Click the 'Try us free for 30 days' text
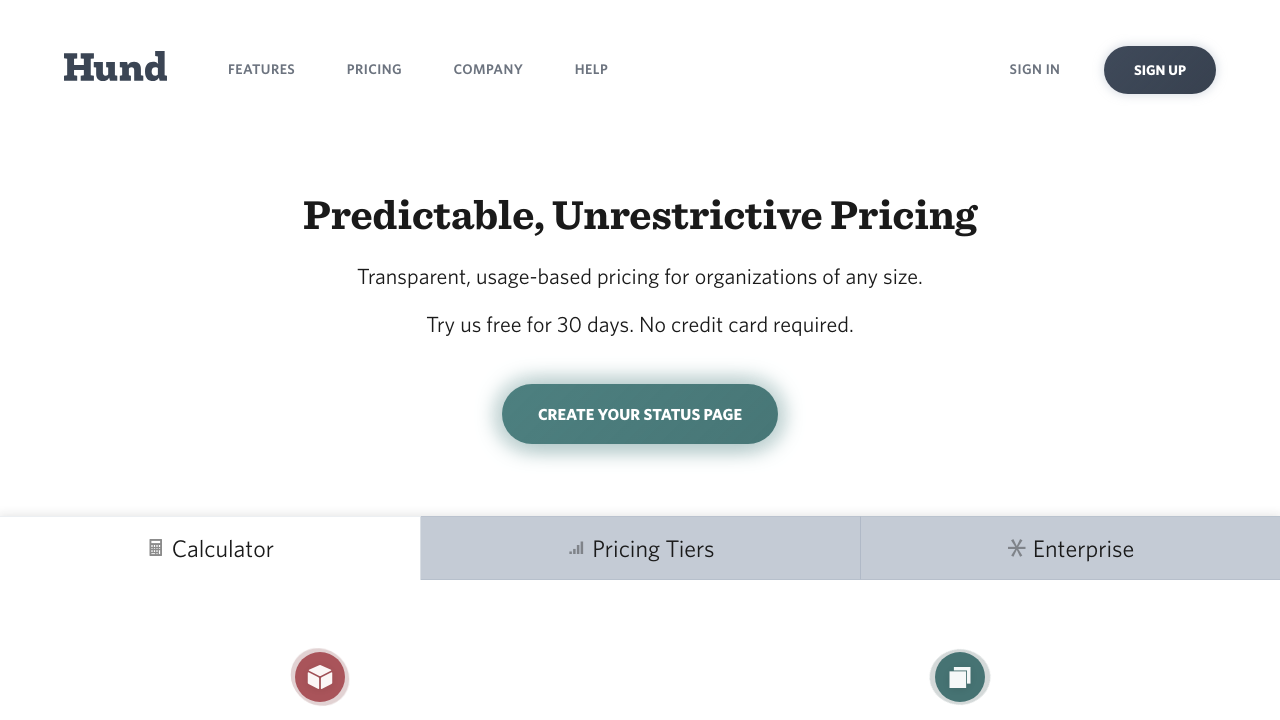 (x=530, y=325)
